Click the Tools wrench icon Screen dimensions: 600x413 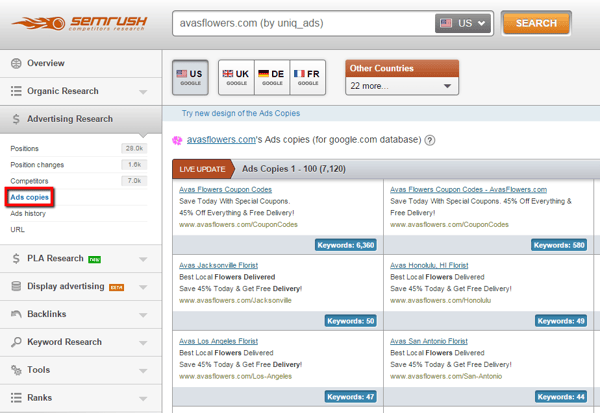(16, 370)
